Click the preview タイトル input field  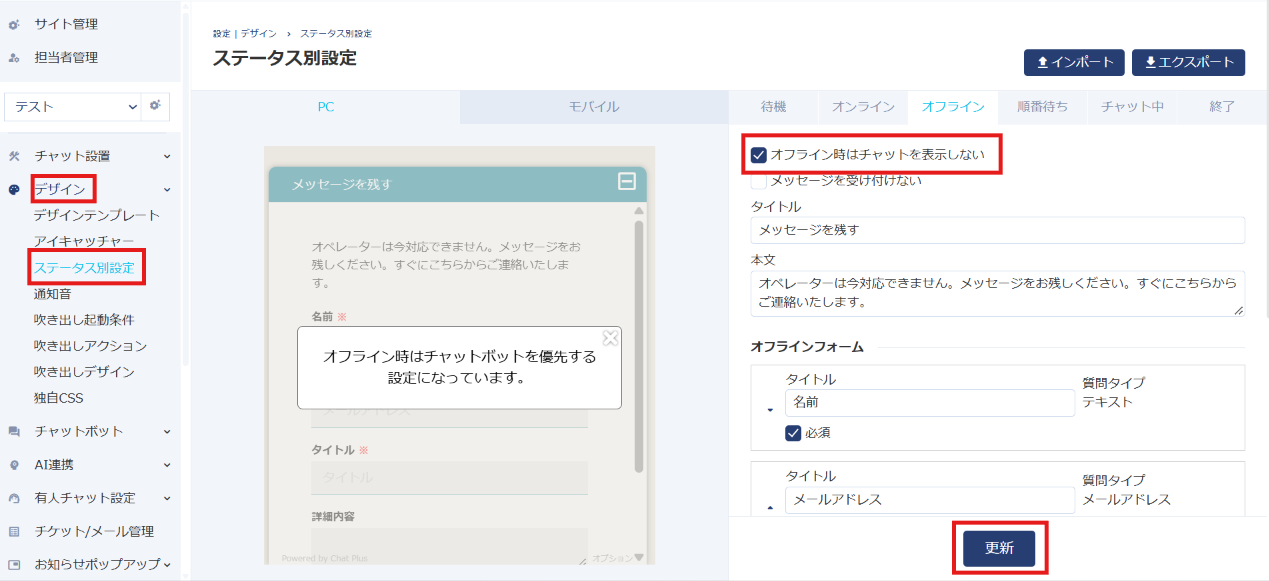449,477
